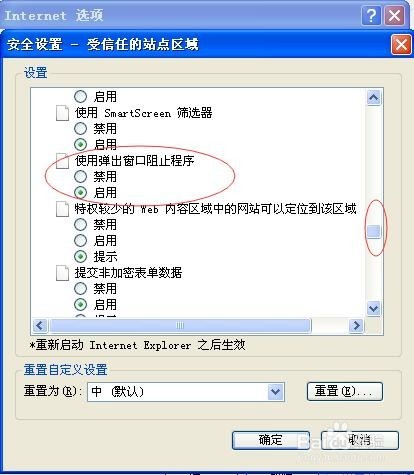This screenshot has width=414, height=475.
Task: Close the 安全设置 security settings dialog
Action: tap(401, 44)
